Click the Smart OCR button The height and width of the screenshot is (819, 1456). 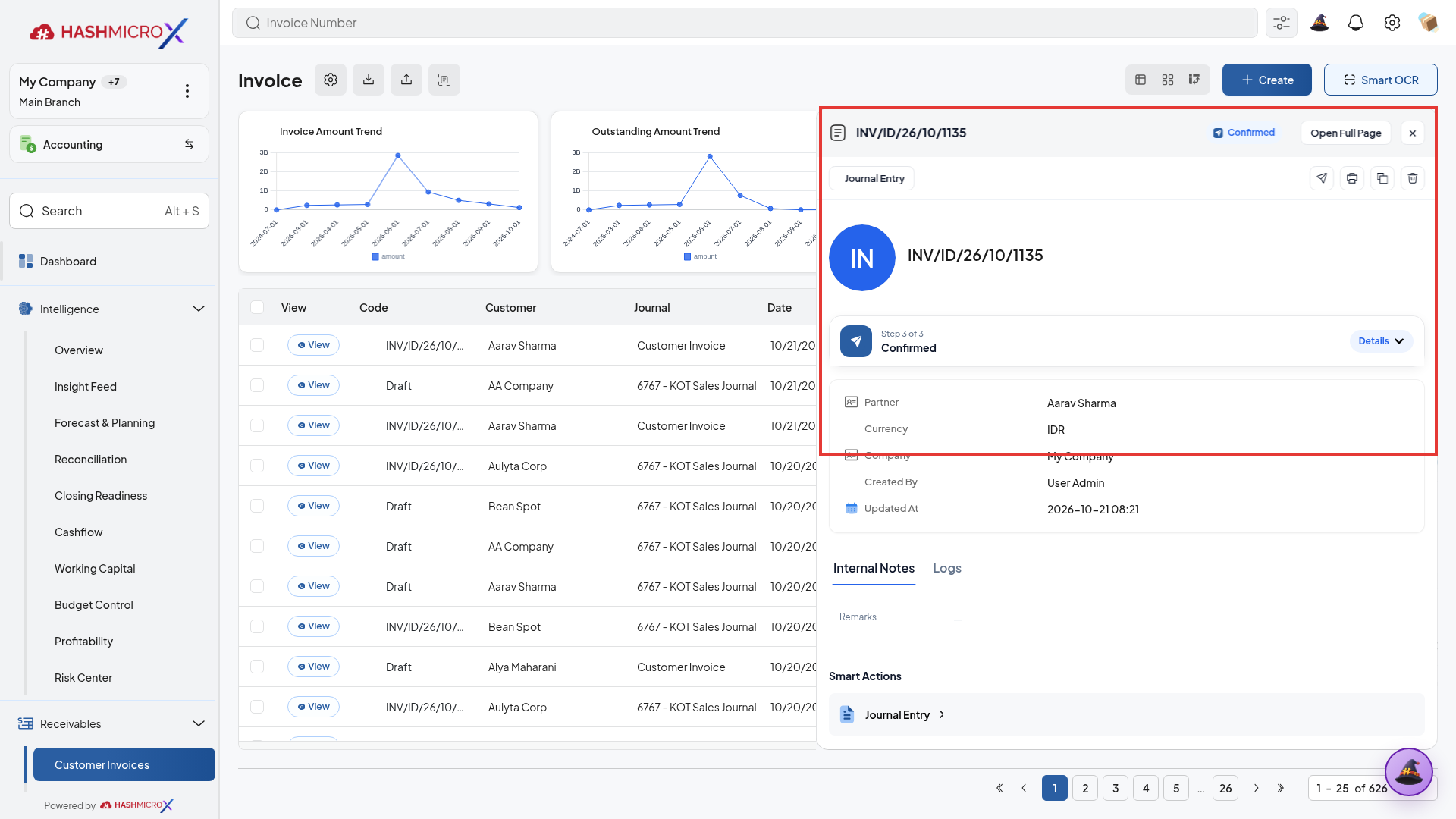1381,80
